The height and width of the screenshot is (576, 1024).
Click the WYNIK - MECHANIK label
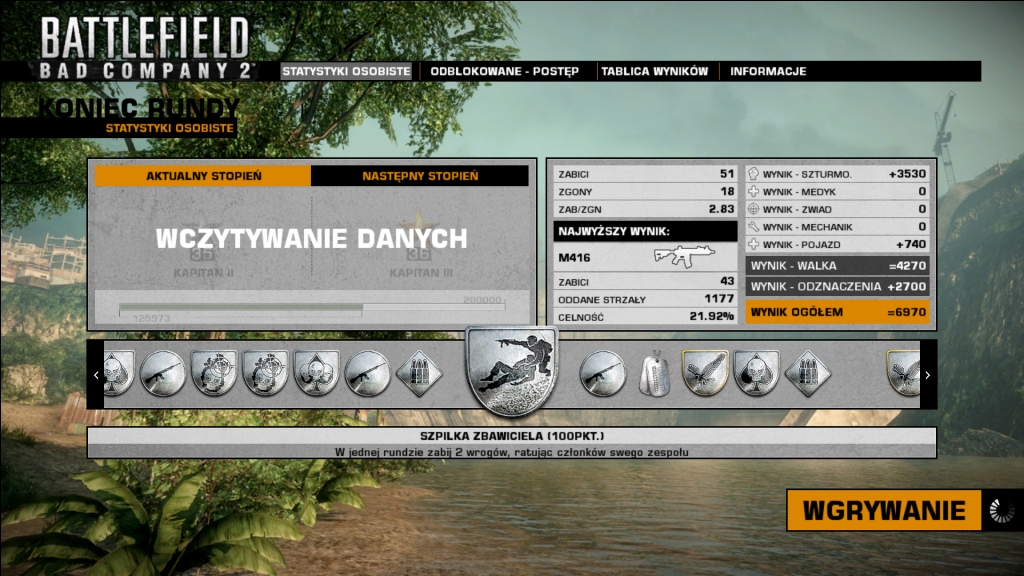[810, 227]
